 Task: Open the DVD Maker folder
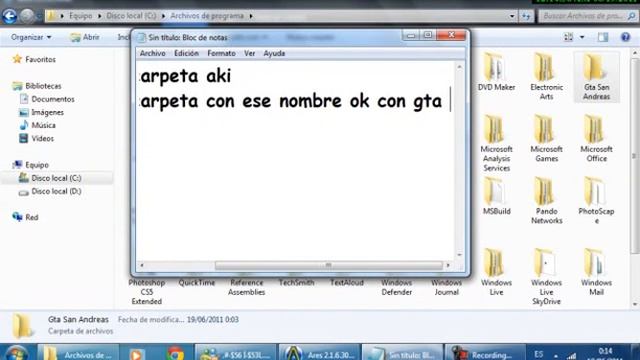[496, 72]
